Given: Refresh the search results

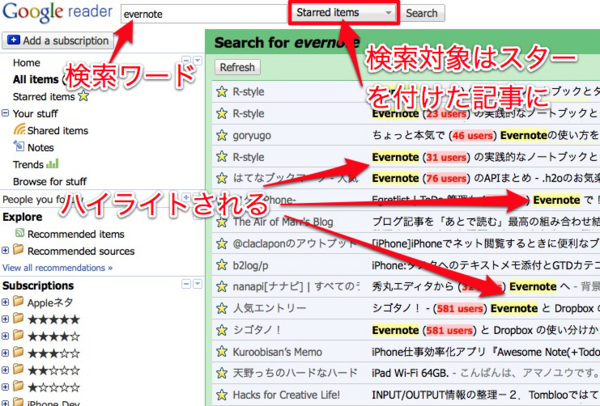Looking at the screenshot, I should (x=238, y=67).
